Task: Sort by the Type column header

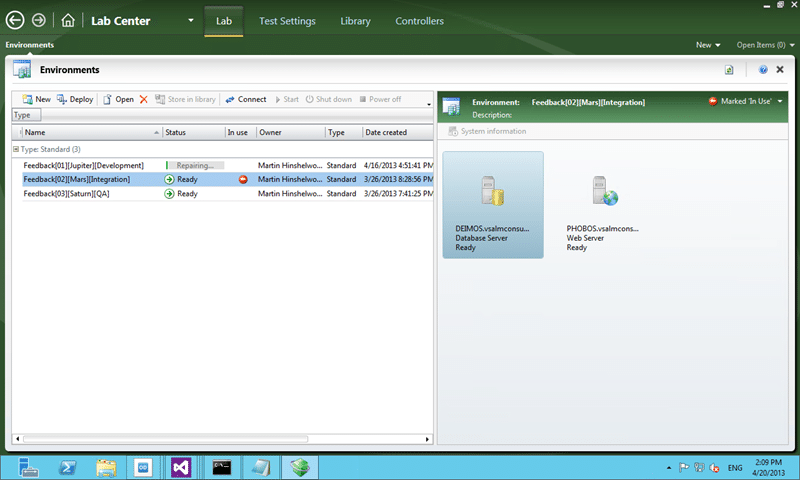Action: (x=343, y=132)
